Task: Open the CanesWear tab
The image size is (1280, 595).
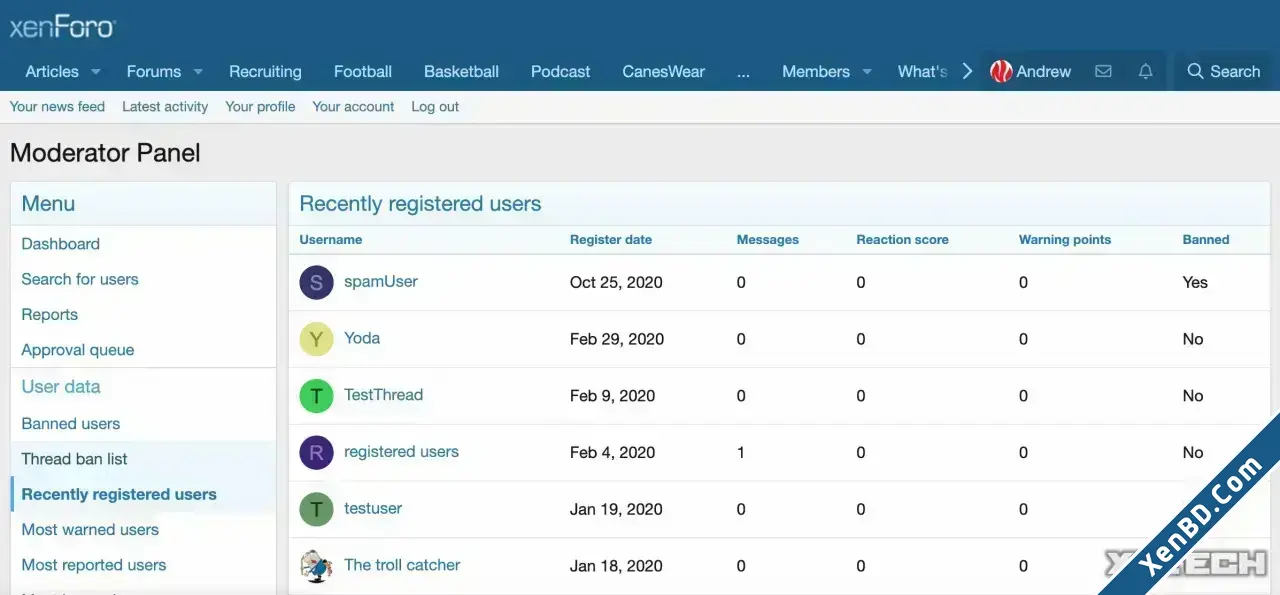Action: coord(663,72)
